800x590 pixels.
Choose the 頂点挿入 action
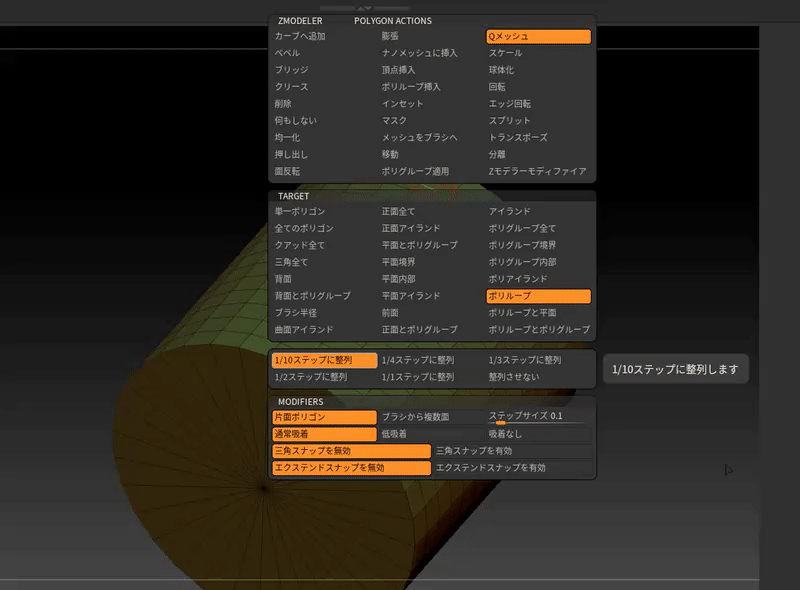coord(398,70)
